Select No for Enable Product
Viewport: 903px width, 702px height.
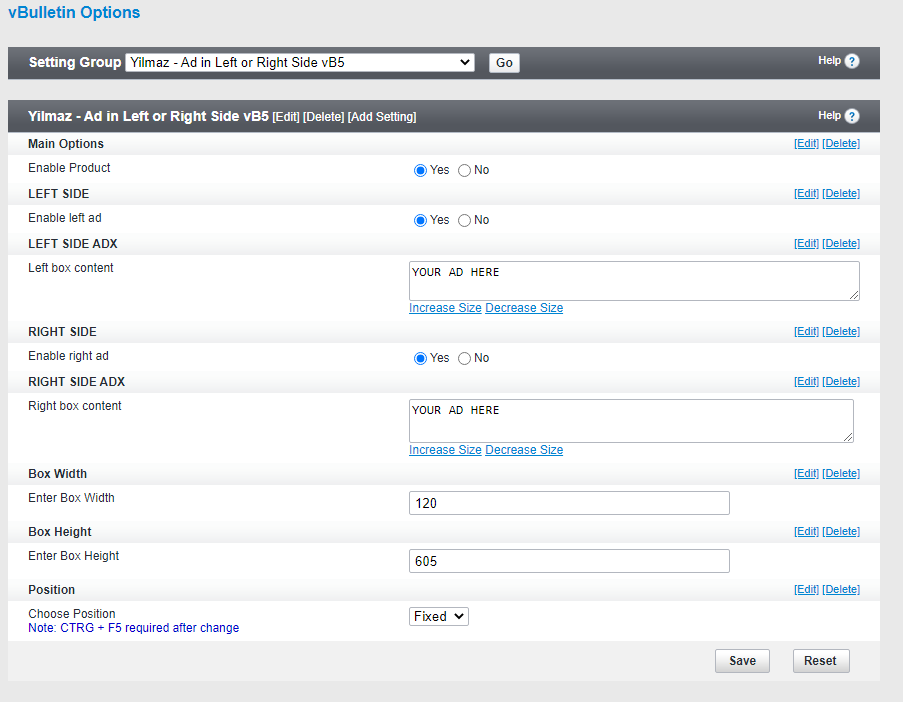point(464,170)
